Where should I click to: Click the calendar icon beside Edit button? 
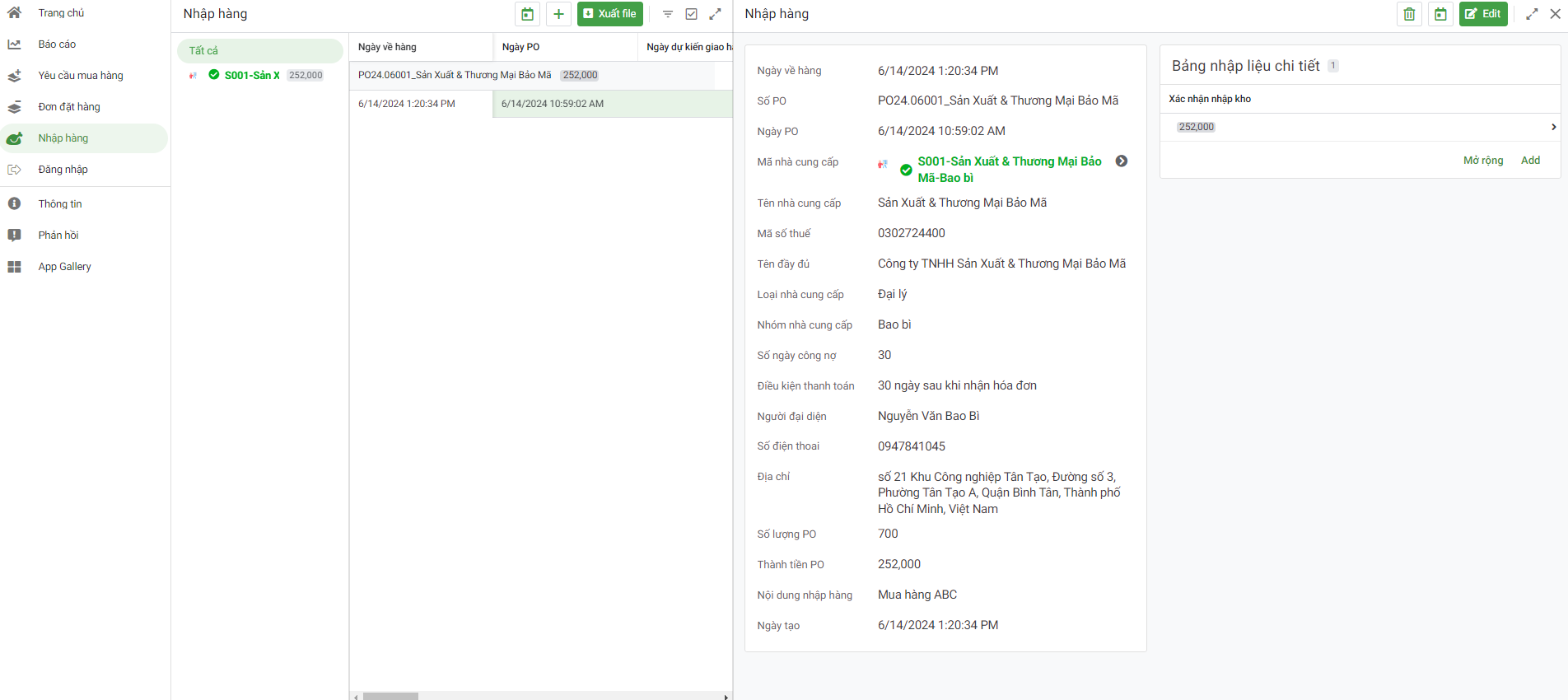1440,14
